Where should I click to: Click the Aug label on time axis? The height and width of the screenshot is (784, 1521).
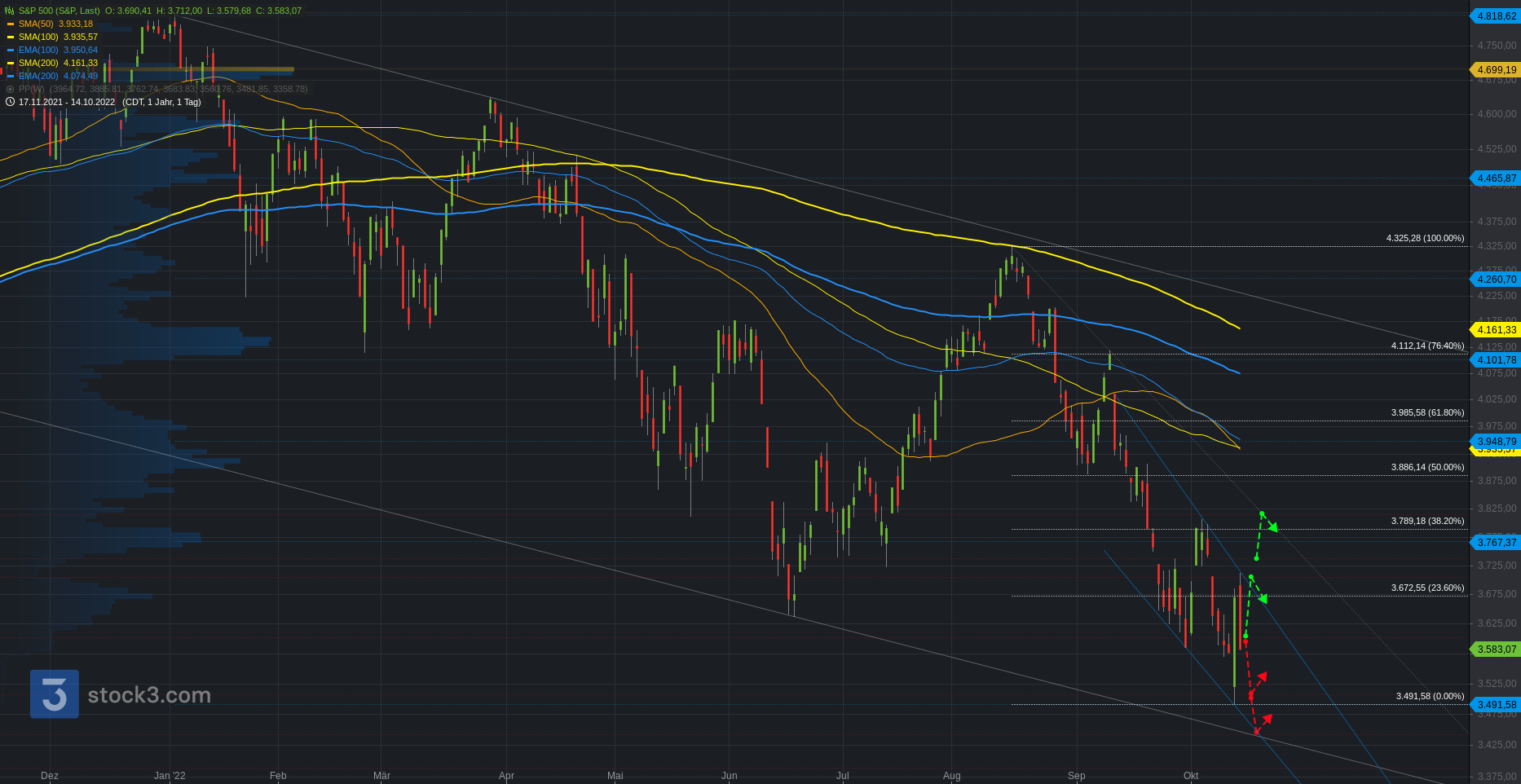coord(951,776)
